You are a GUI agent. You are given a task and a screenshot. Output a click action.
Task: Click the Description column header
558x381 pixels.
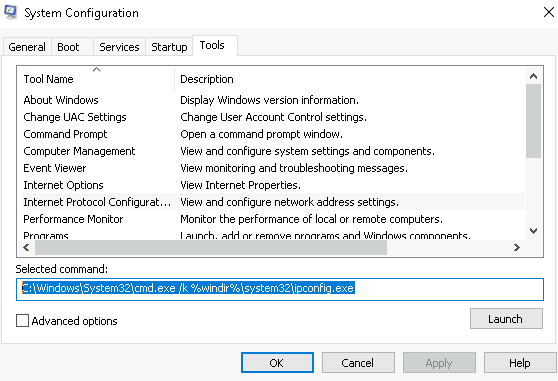[350, 79]
